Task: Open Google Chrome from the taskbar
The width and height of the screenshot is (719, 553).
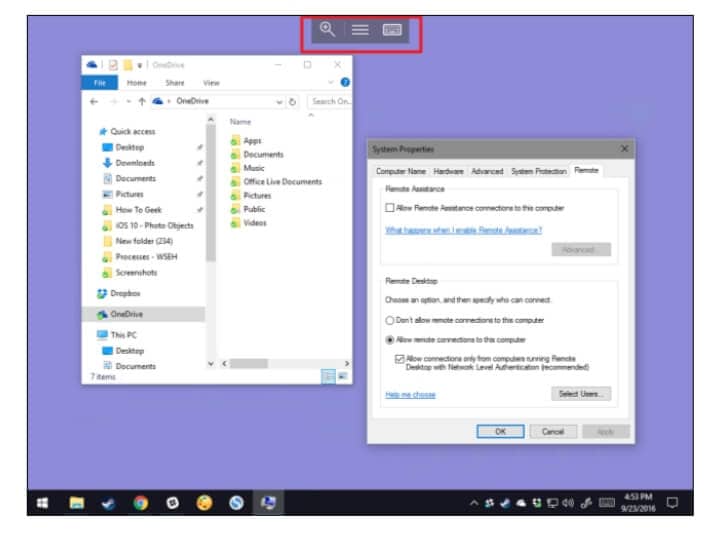Action: 140,503
